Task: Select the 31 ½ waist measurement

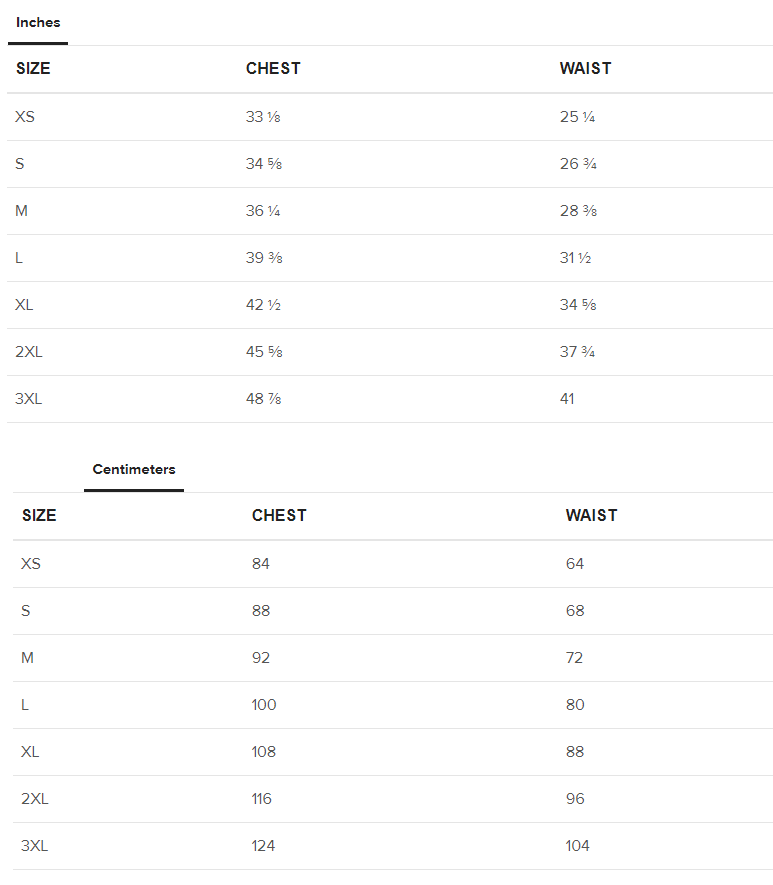Action: coord(575,258)
